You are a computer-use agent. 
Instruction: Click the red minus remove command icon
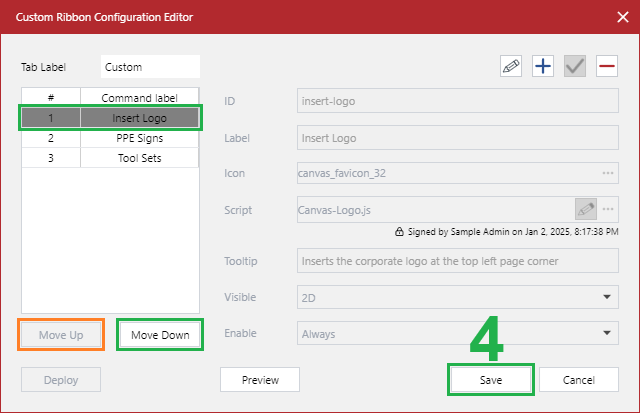606,66
